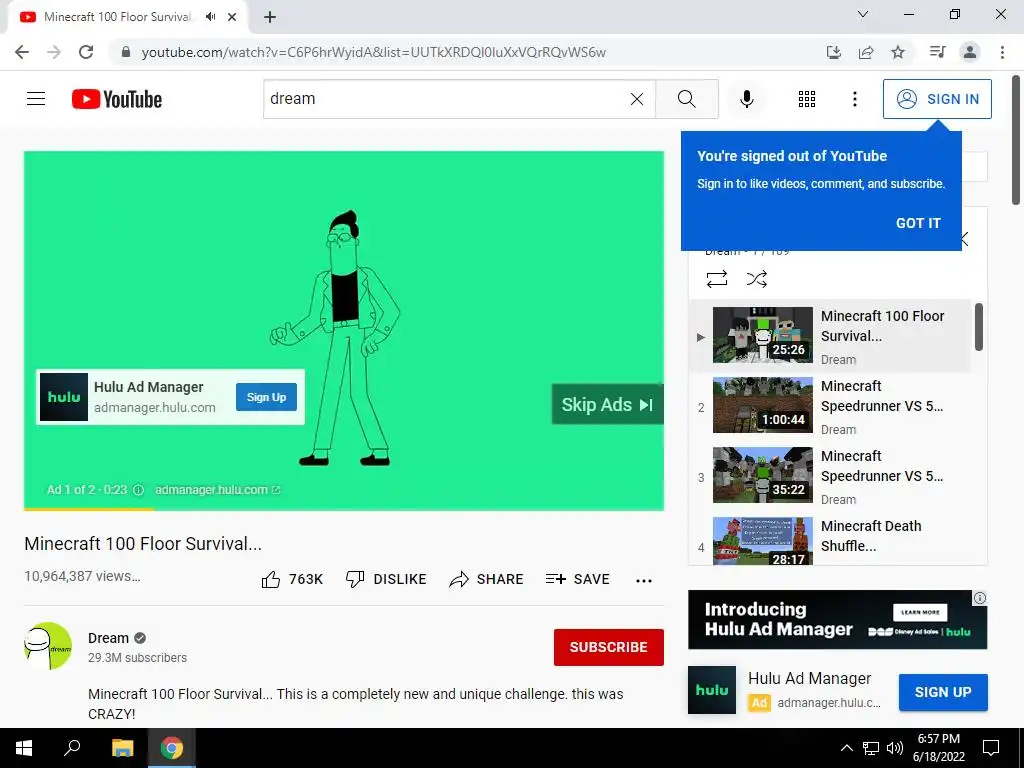This screenshot has width=1024, height=768.
Task: Play the 35:22 Minecraft Speedrunner video
Action: [x=831, y=476]
